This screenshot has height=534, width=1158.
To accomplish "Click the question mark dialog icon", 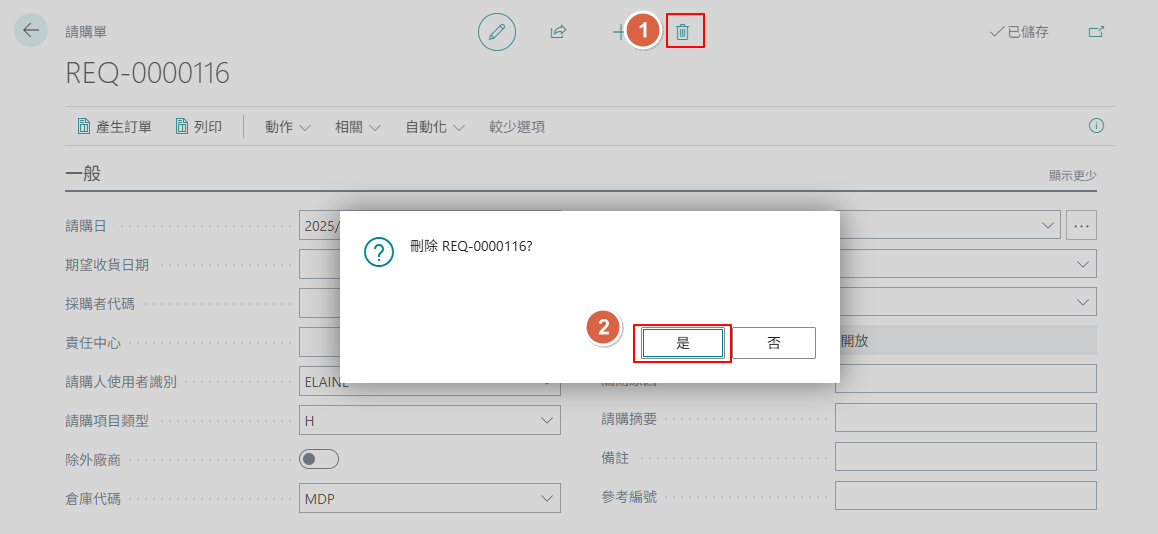I will 379,253.
